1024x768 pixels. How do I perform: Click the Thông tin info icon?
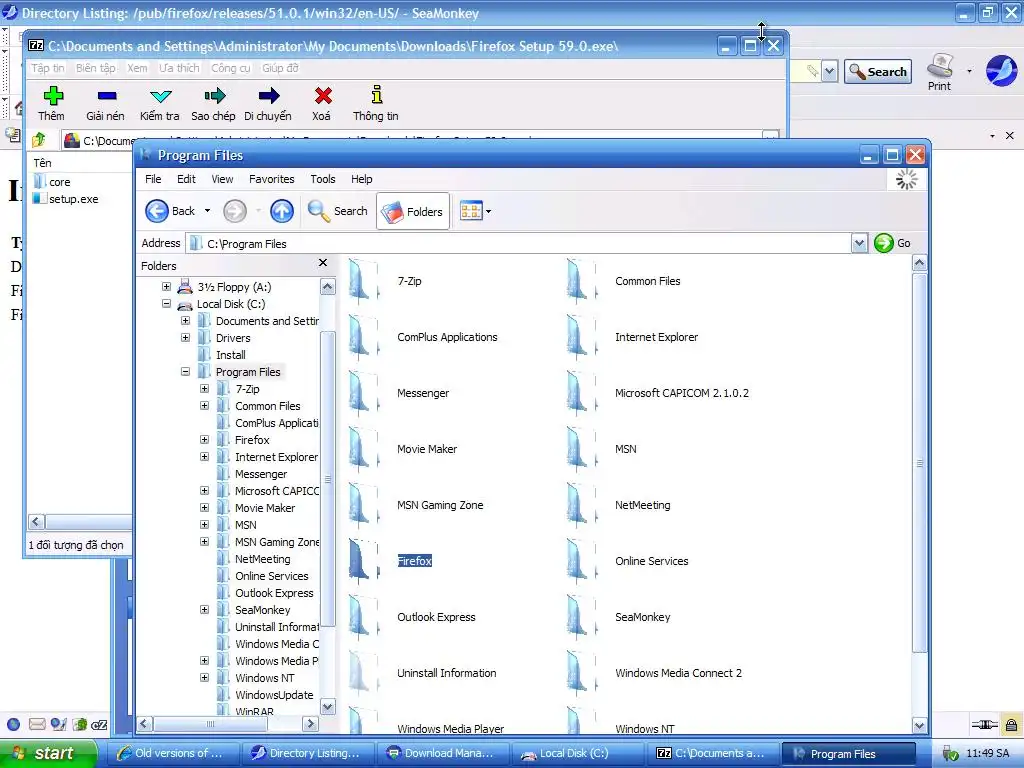point(376,95)
